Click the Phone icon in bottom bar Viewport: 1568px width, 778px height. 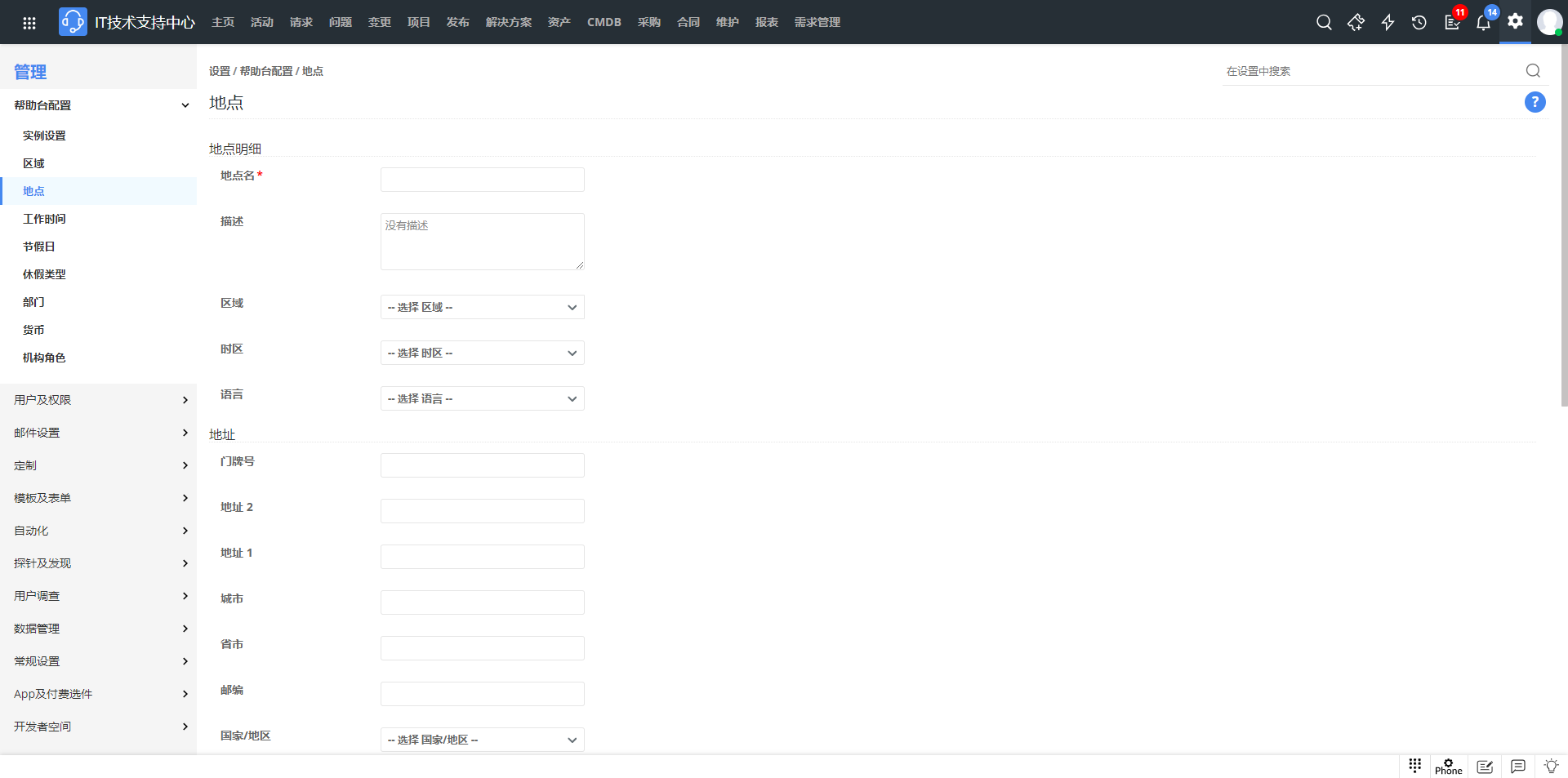click(1448, 766)
